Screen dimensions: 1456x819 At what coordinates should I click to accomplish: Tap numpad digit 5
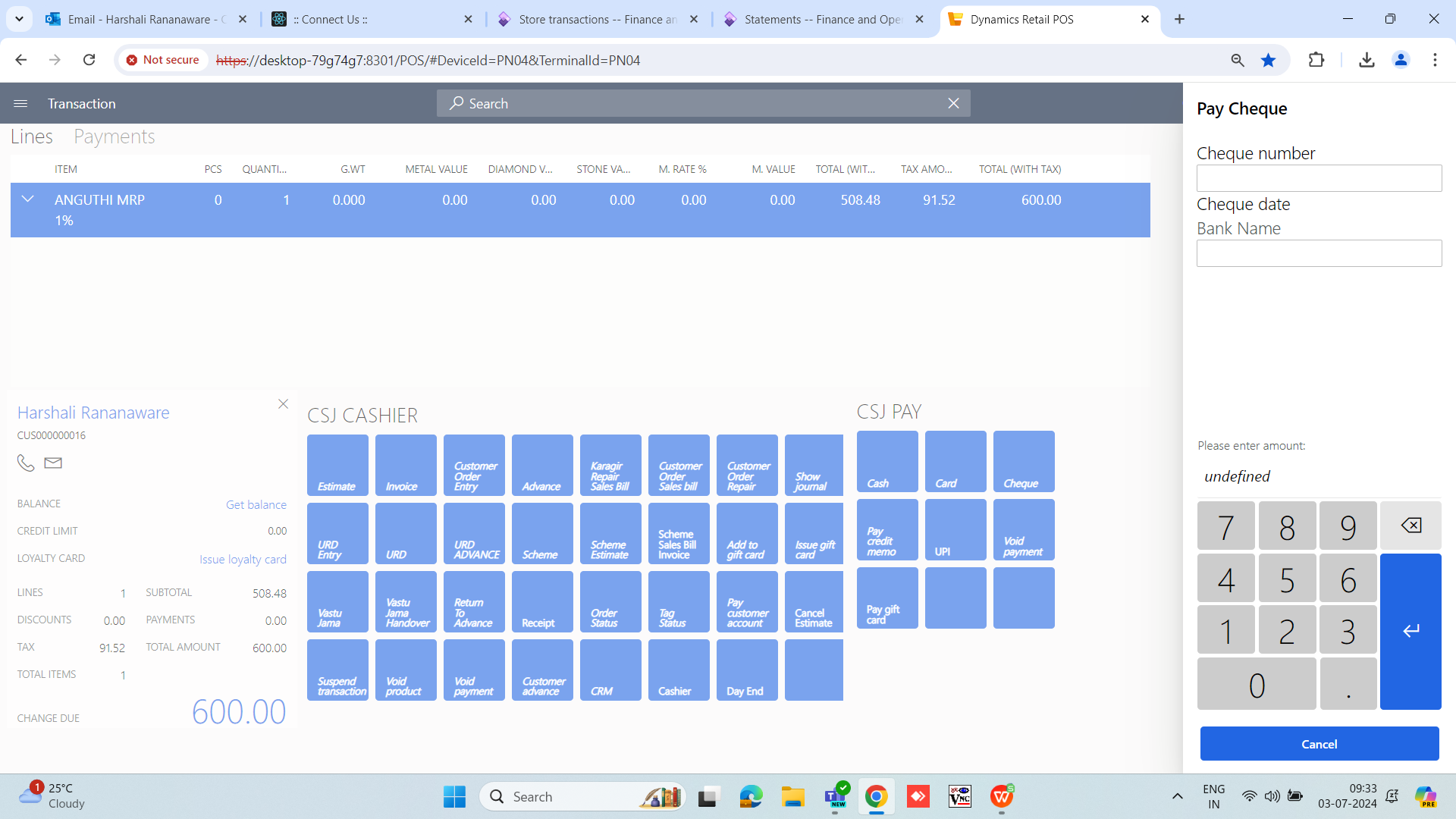click(1287, 579)
